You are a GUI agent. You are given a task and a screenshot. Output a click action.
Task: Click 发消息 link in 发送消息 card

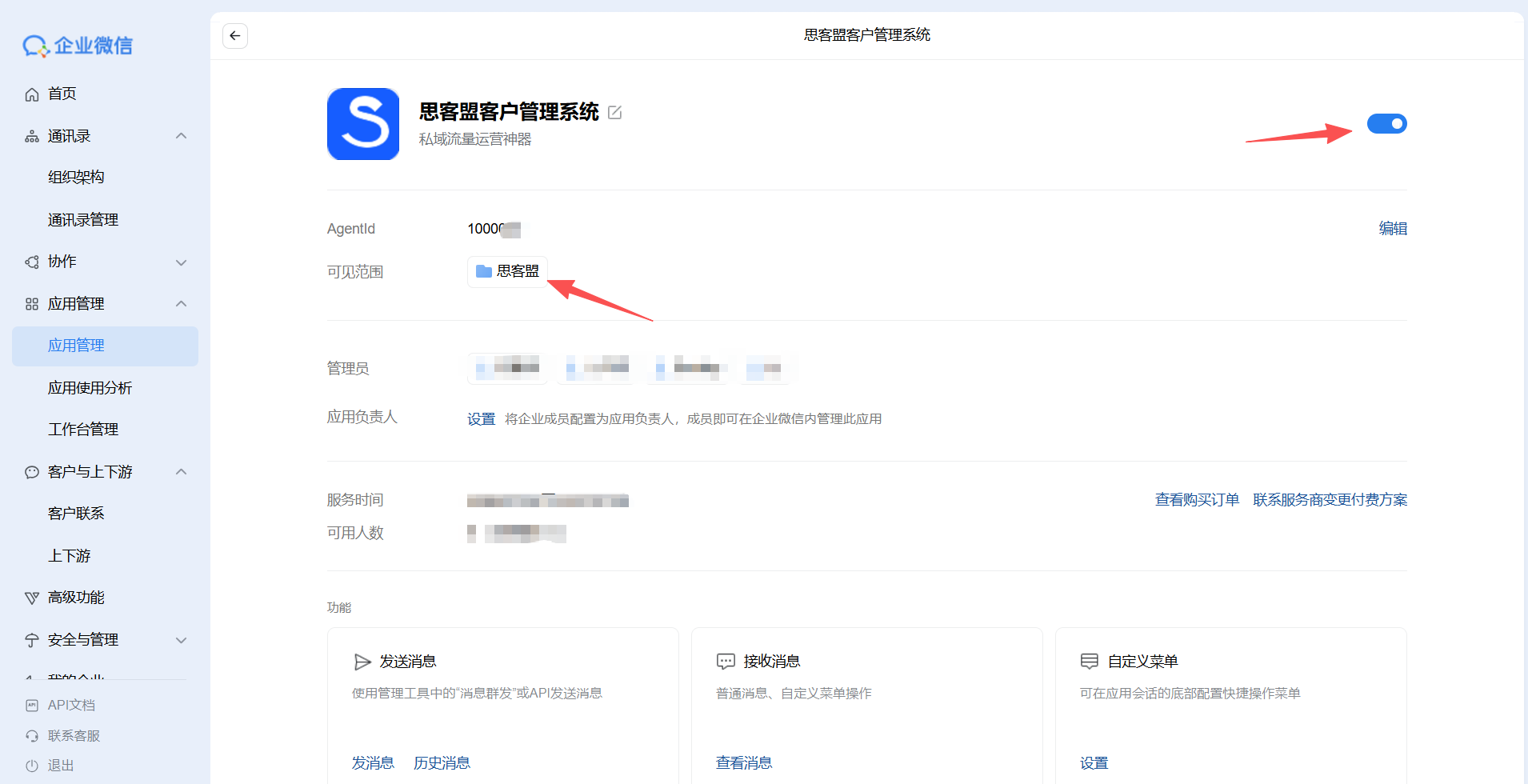373,763
